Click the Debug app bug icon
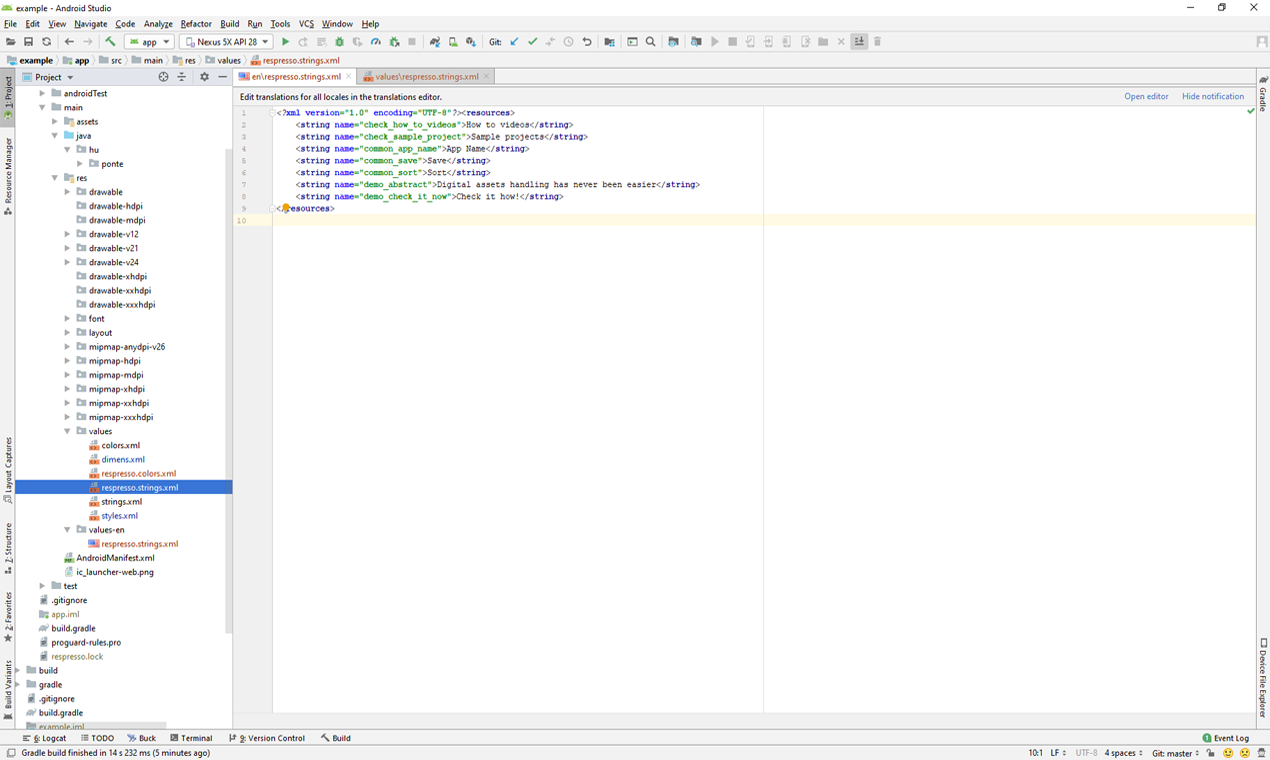1270x760 pixels. coord(339,42)
